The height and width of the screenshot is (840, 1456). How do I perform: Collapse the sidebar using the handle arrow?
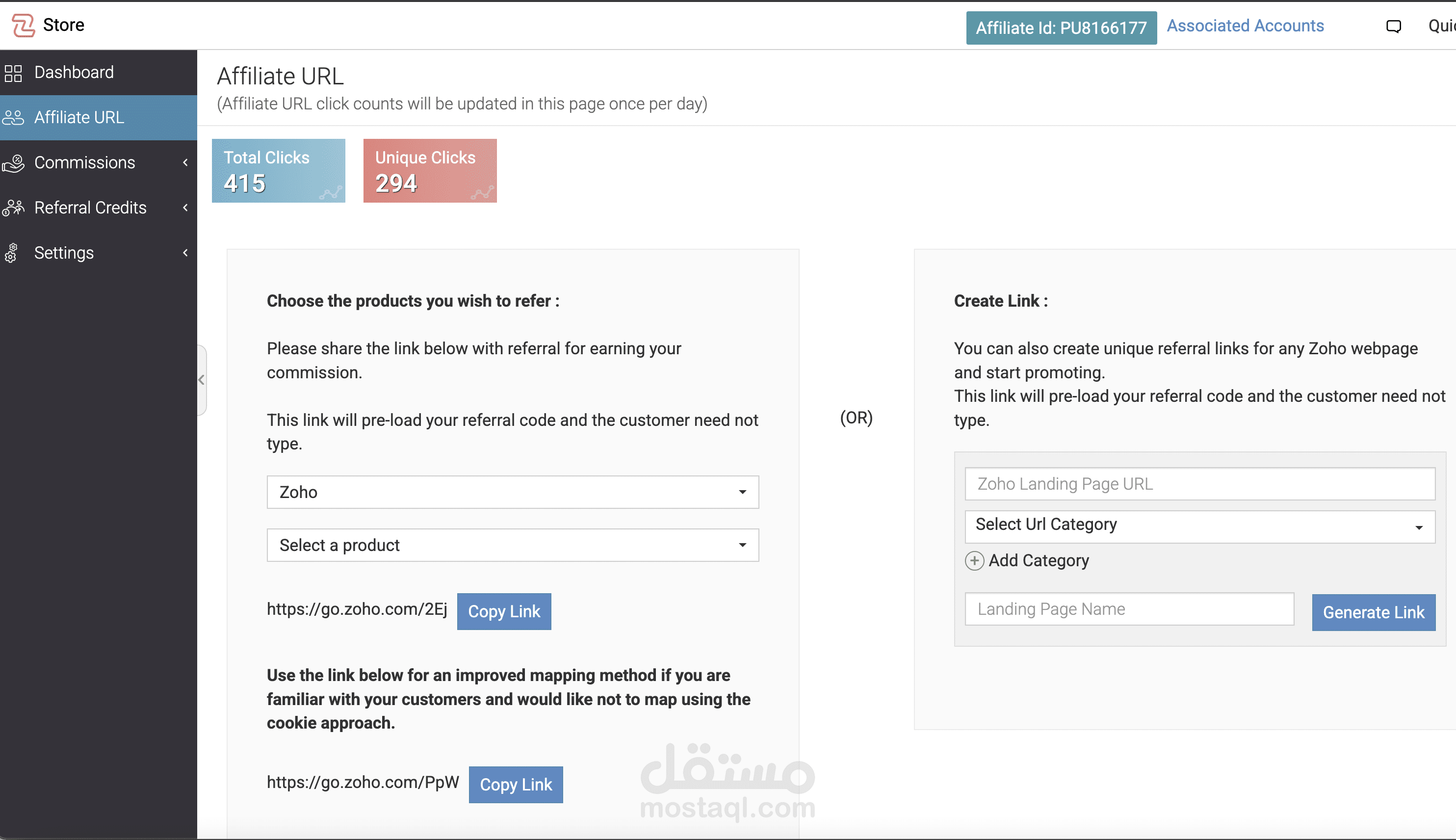[201, 380]
